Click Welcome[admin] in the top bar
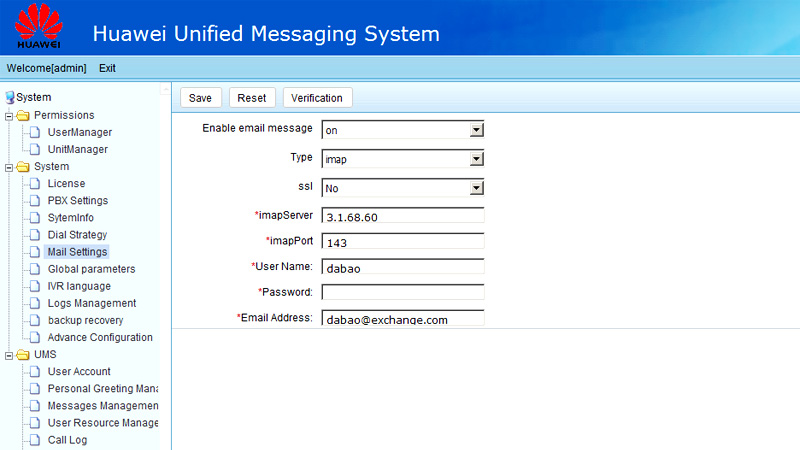The image size is (800, 450). [46, 68]
